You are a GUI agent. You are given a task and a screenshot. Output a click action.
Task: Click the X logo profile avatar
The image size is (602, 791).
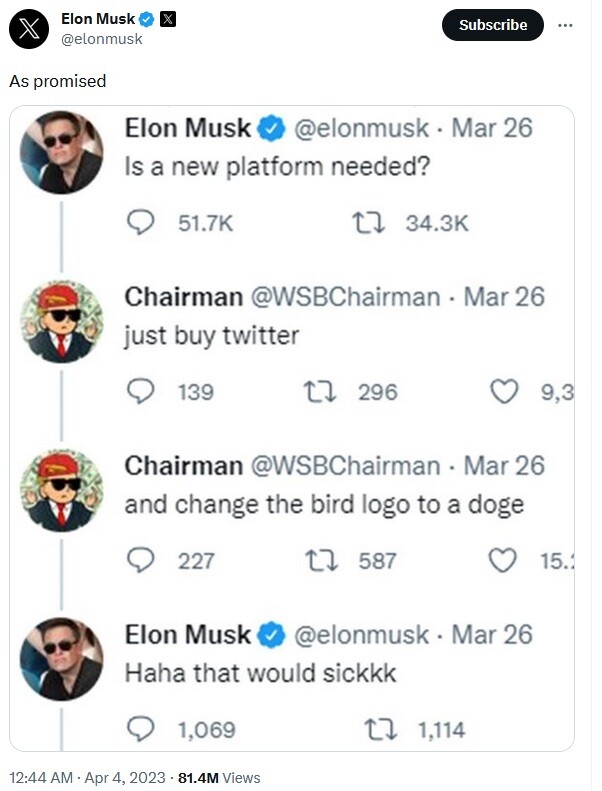click(29, 29)
